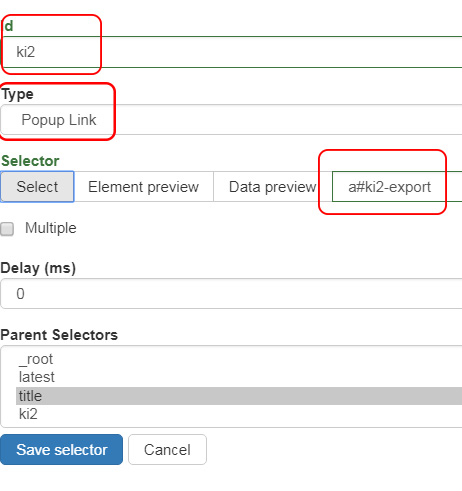
Task: Click the Delay (ms) input field
Action: (231, 294)
